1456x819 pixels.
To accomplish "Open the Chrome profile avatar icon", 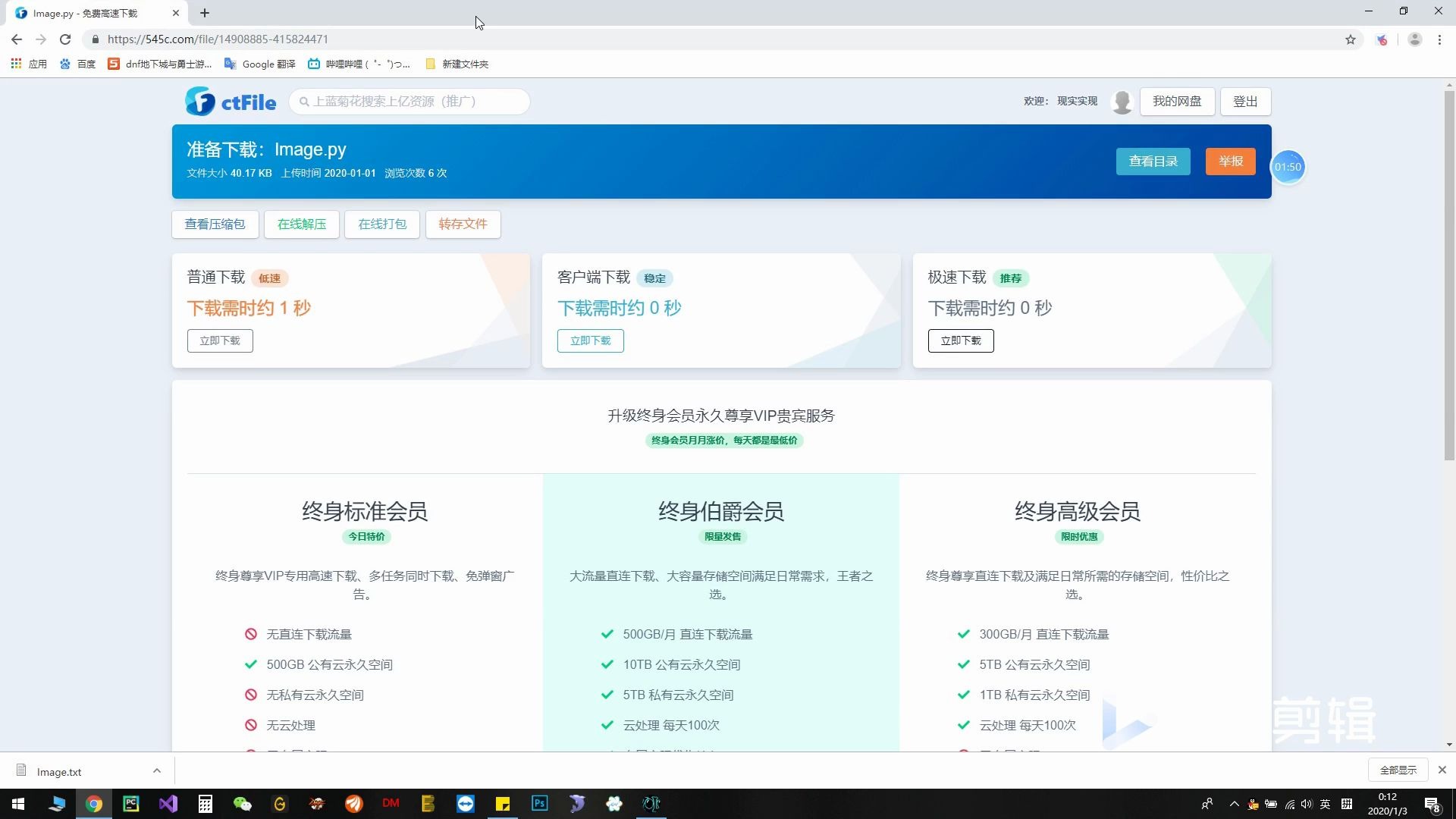I will coord(1414,39).
